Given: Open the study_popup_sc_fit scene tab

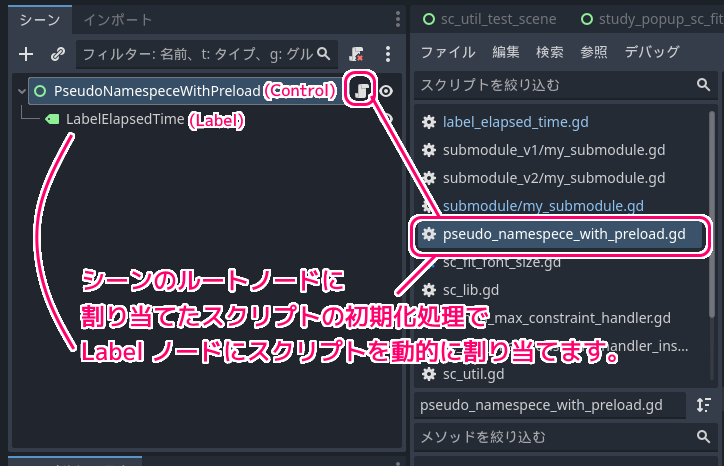Looking at the screenshot, I should point(652,19).
